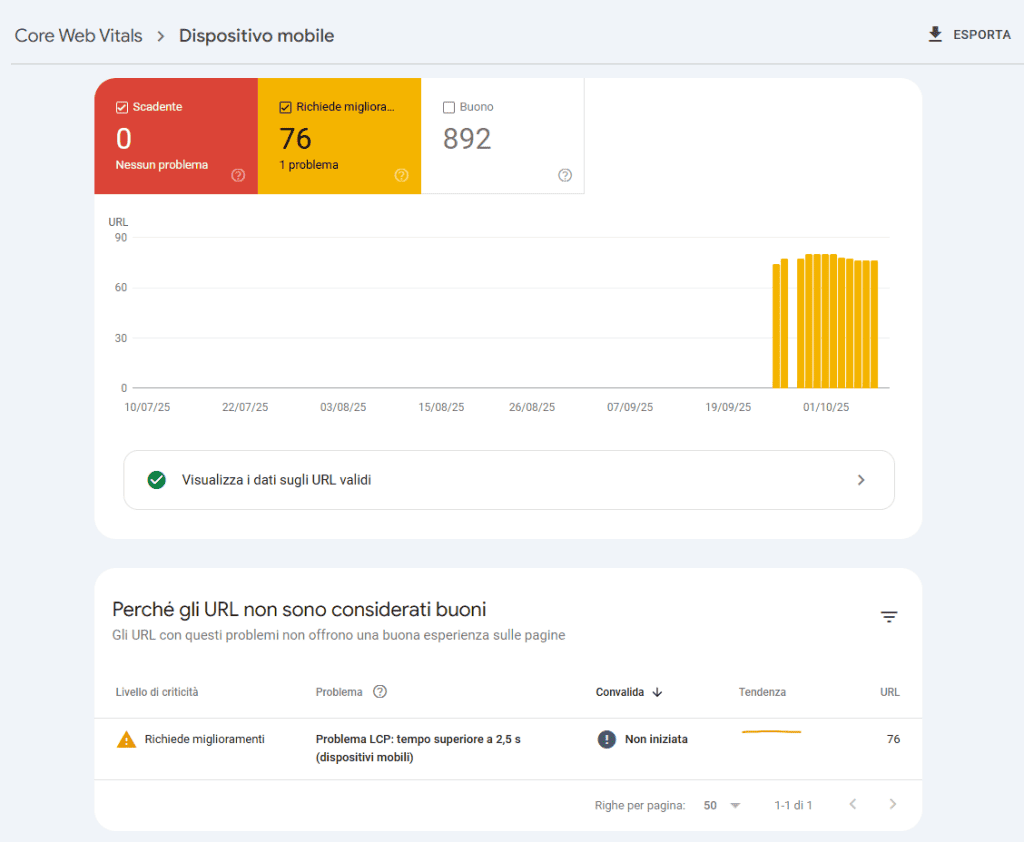The image size is (1024, 842).
Task: Click the next page chevron in pagination
Action: (x=892, y=805)
